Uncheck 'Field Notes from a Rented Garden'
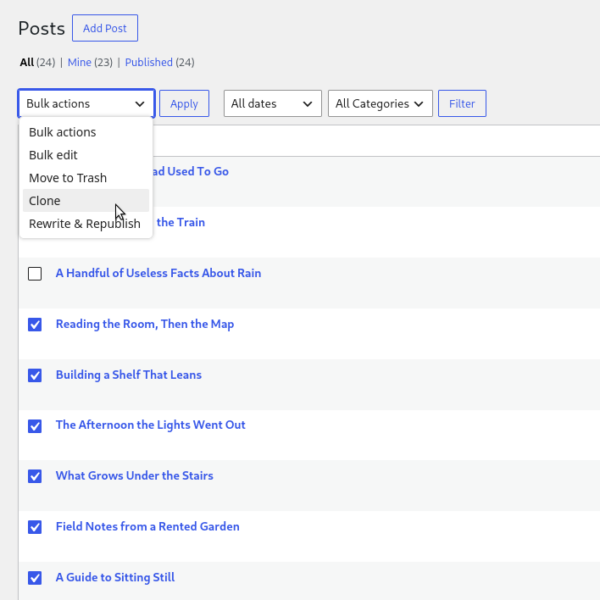Screen dimensions: 600x600 (35, 527)
